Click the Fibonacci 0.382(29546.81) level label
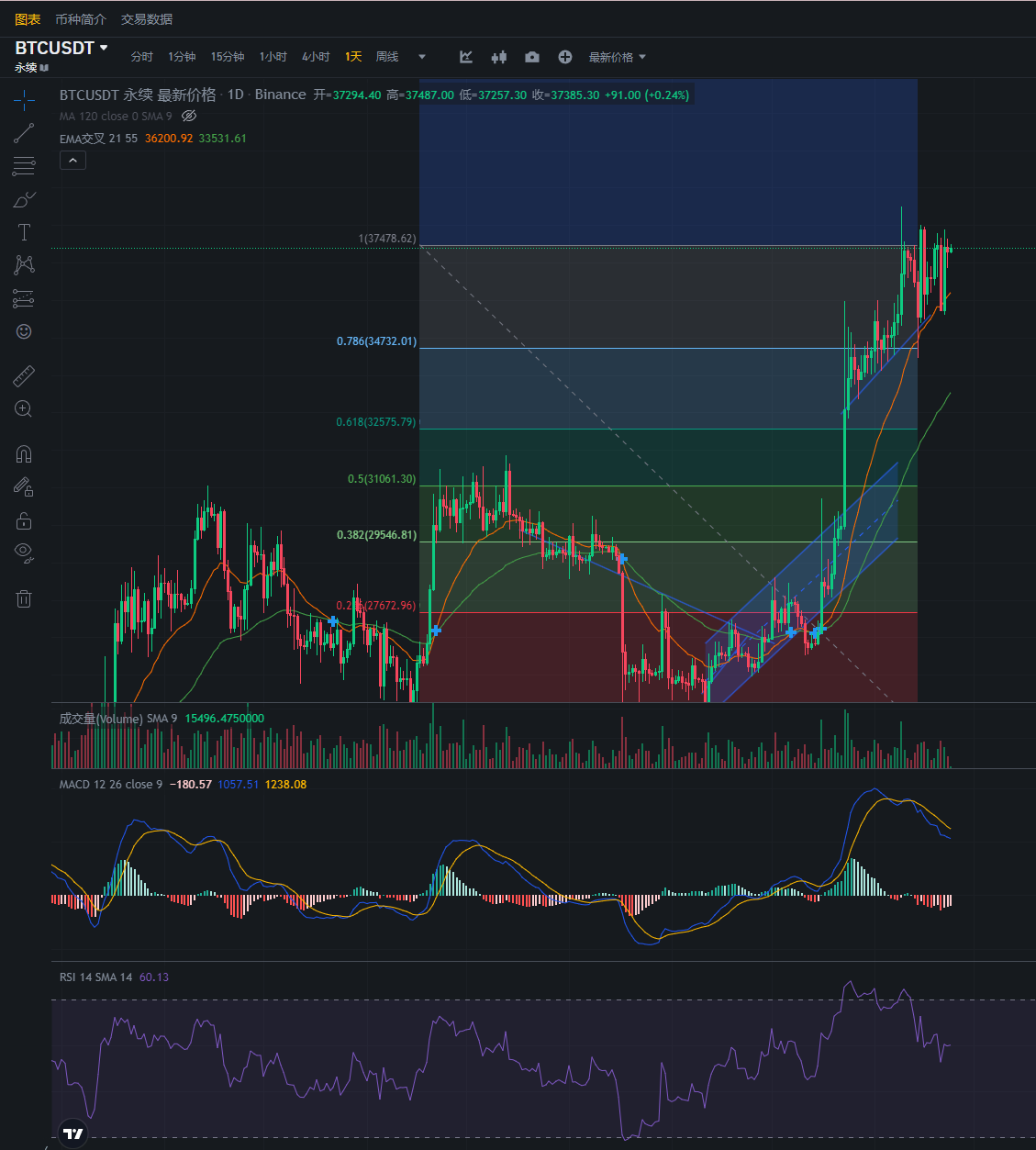The image size is (1036, 1150). click(x=376, y=535)
